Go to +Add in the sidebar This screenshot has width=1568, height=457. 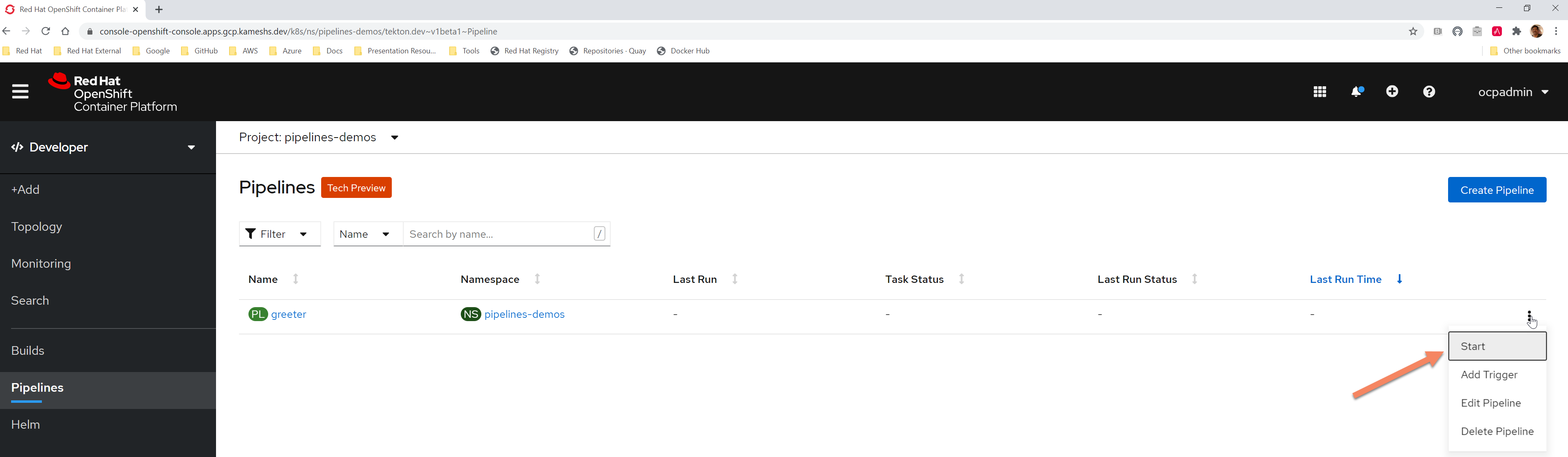(108, 190)
